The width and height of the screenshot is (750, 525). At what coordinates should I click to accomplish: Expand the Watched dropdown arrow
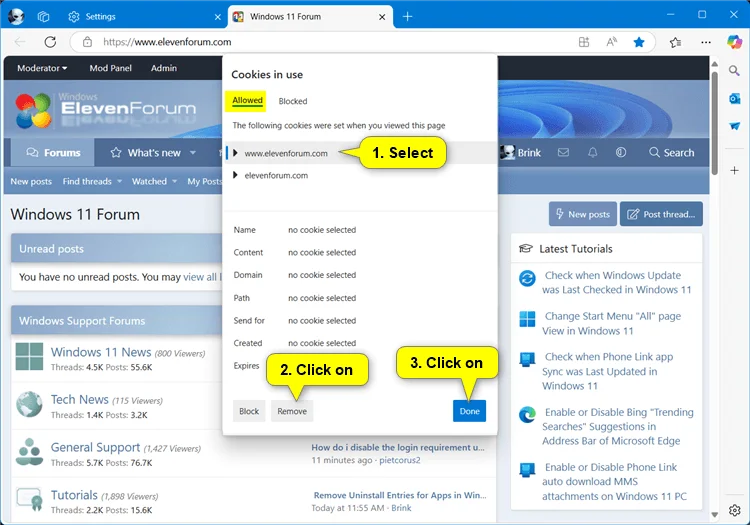175,181
